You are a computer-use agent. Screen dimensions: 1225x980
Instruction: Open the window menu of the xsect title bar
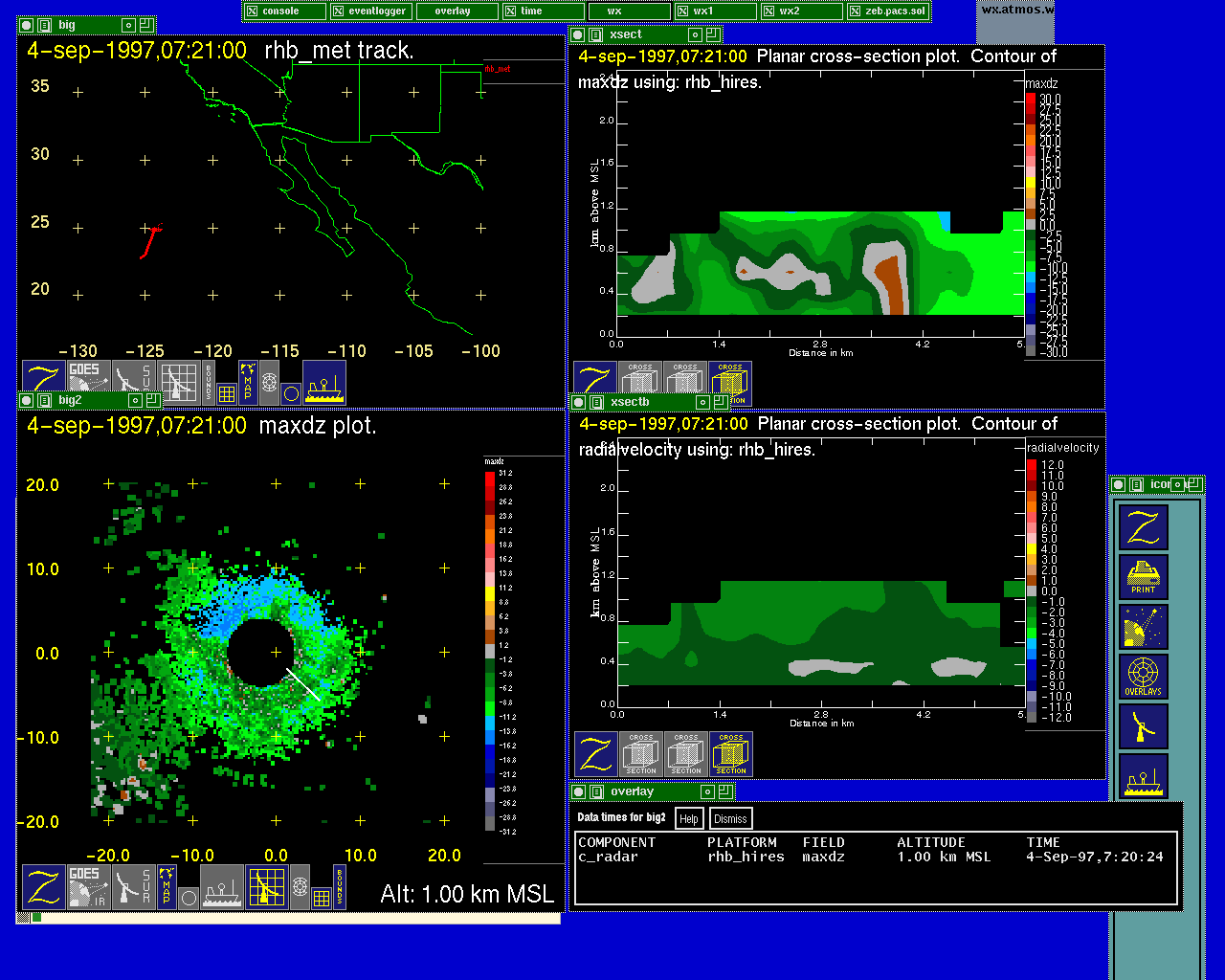coord(597,34)
